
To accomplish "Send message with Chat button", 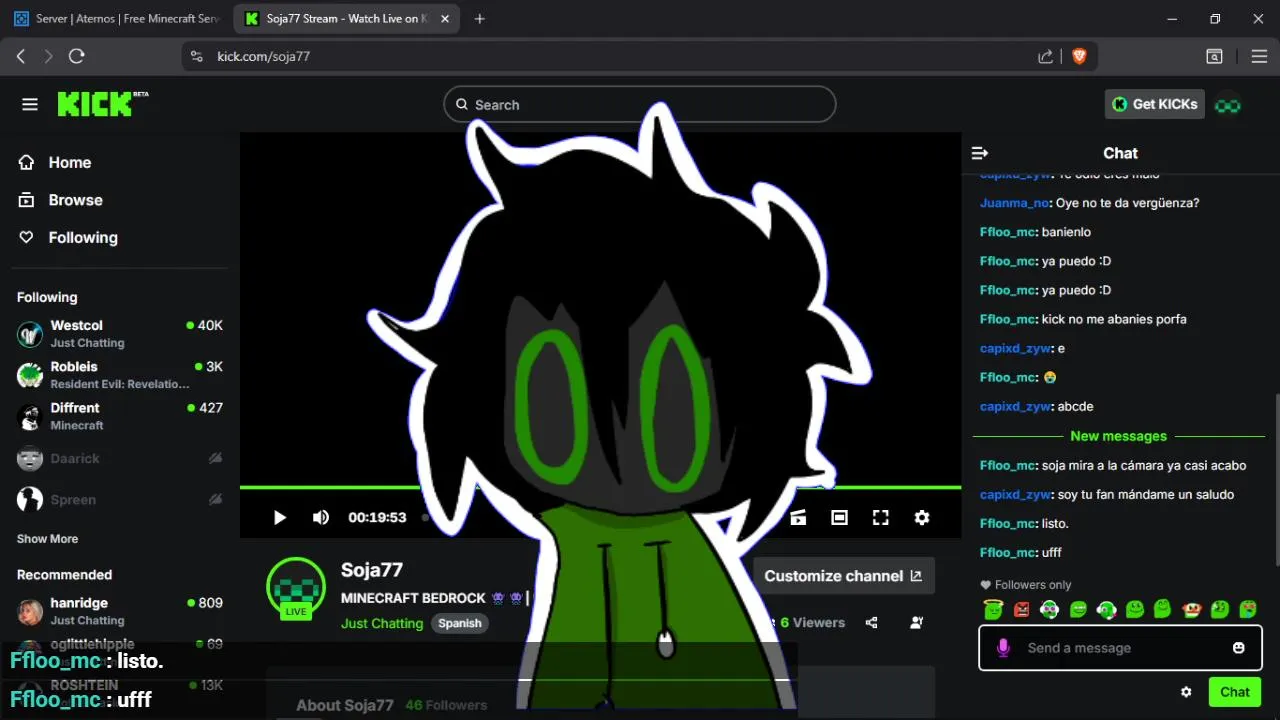I will tap(1234, 692).
